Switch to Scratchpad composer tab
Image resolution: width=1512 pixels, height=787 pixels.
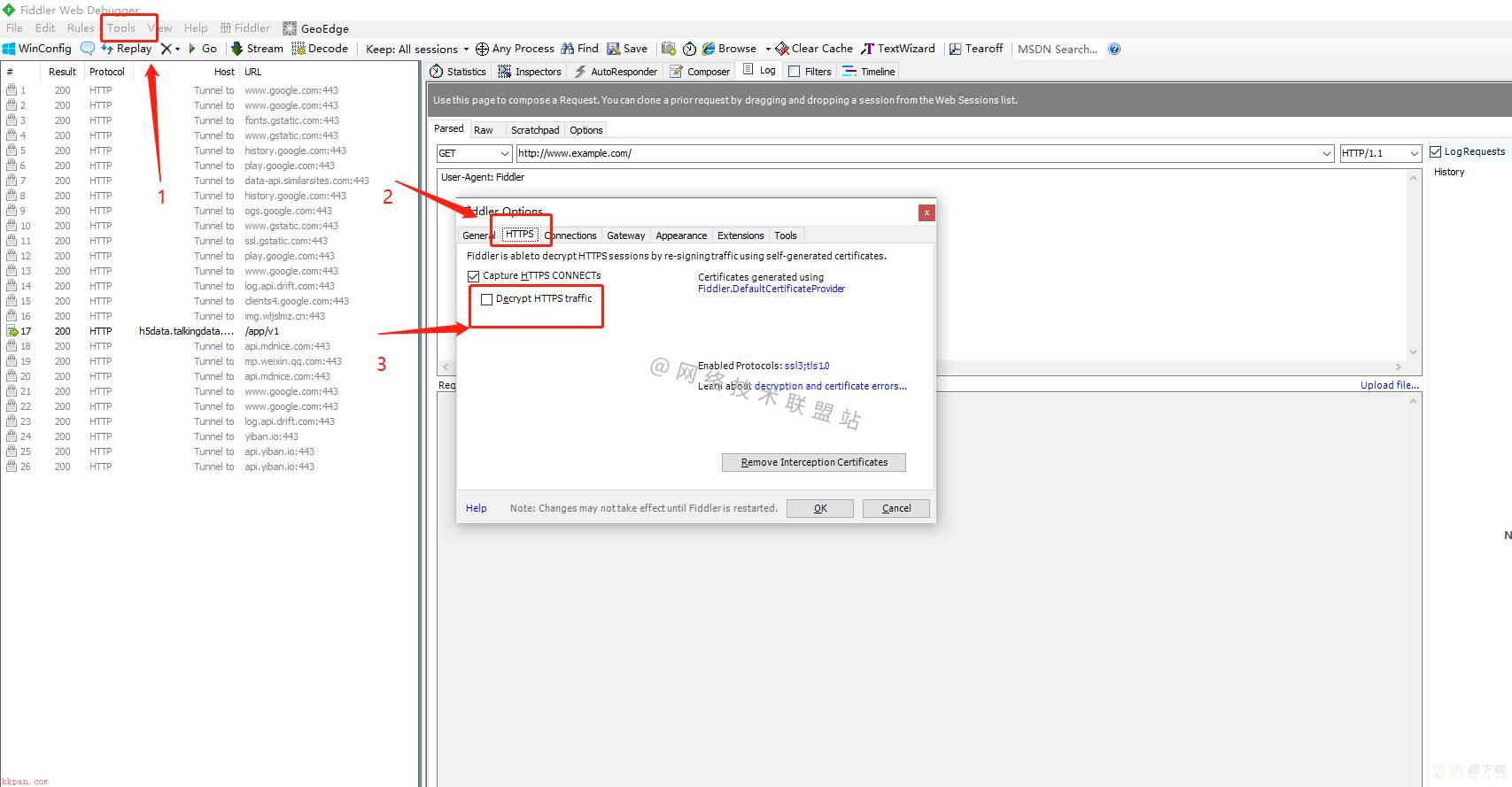tap(535, 130)
